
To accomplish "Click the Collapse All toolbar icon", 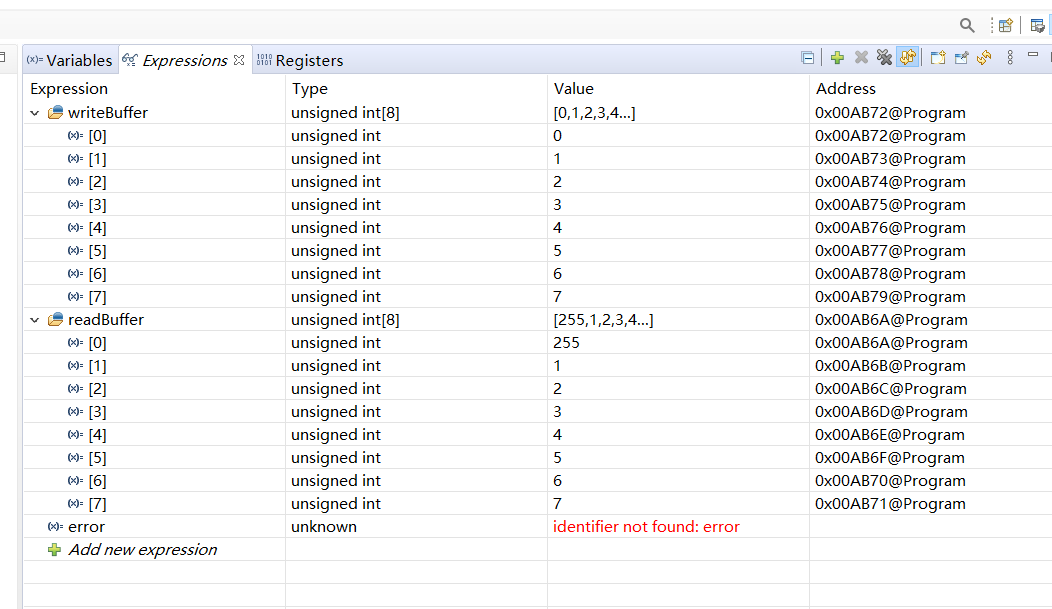I will coord(808,58).
